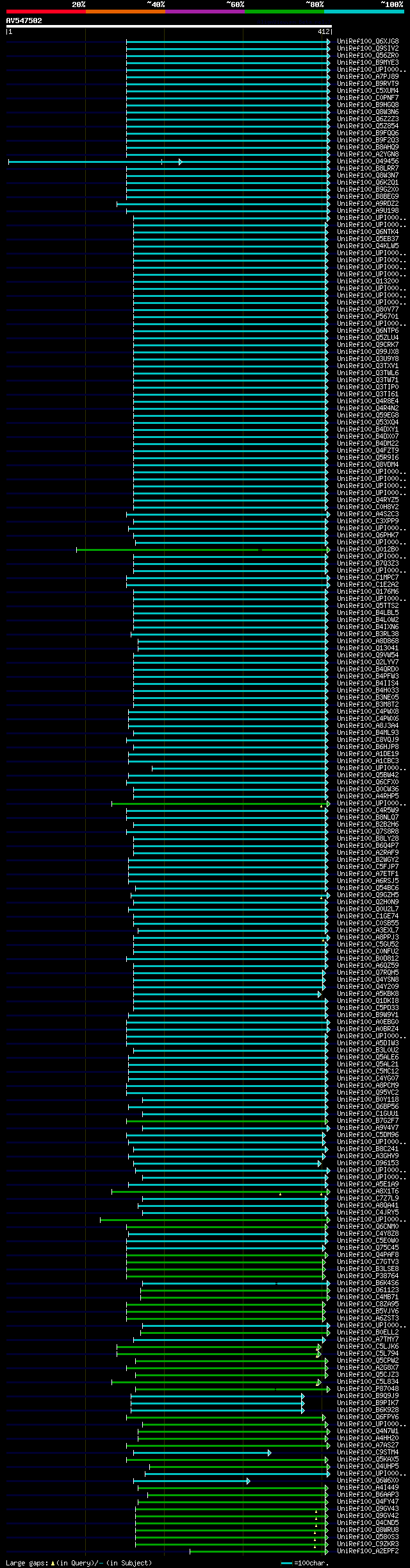The width and height of the screenshot is (410, 1568).
Task: Click the green alignment bar for UniRef100_A4I449
Action: tap(233, 1488)
